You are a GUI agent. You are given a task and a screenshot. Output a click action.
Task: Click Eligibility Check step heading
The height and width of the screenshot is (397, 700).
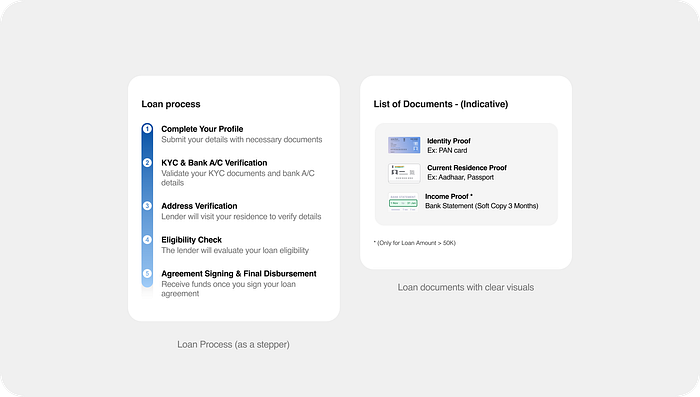point(192,240)
